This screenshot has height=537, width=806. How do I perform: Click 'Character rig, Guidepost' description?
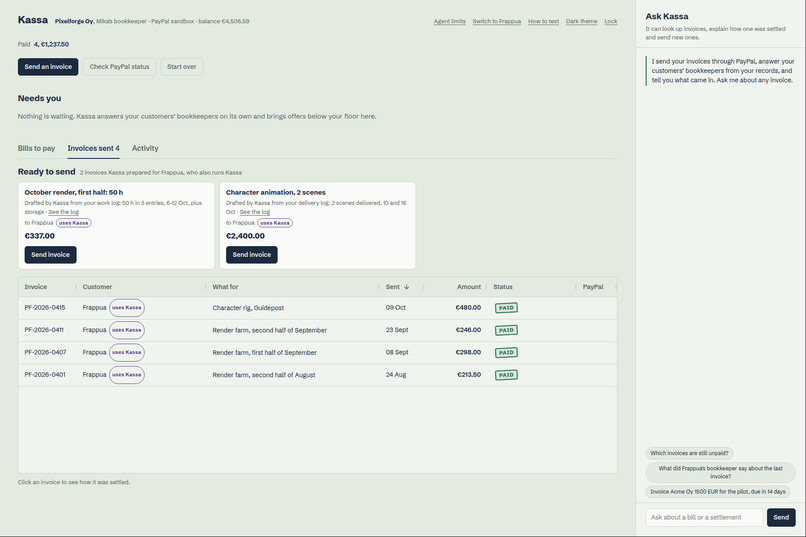click(x=248, y=308)
